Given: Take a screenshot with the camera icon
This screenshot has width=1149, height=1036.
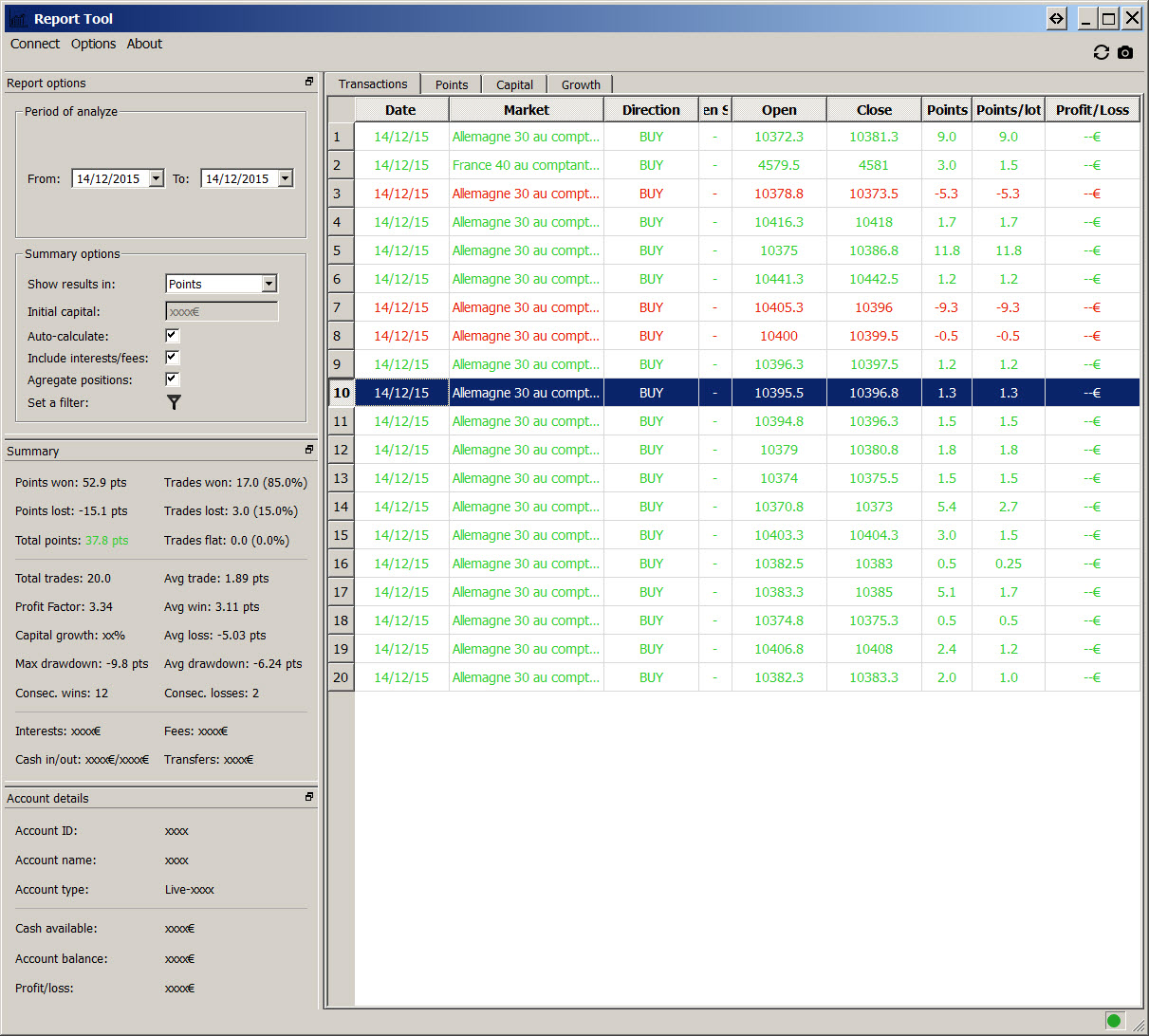Looking at the screenshot, I should pyautogui.click(x=1125, y=53).
